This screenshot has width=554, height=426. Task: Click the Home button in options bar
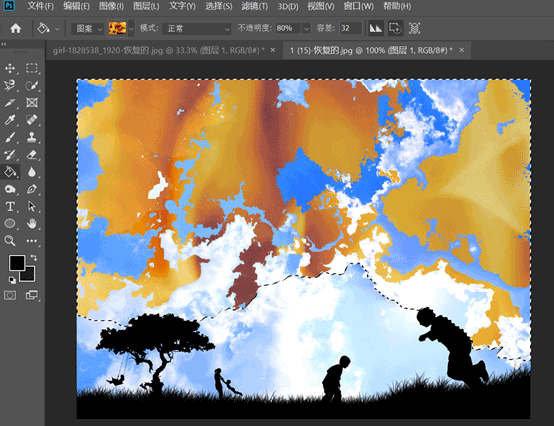tap(16, 28)
